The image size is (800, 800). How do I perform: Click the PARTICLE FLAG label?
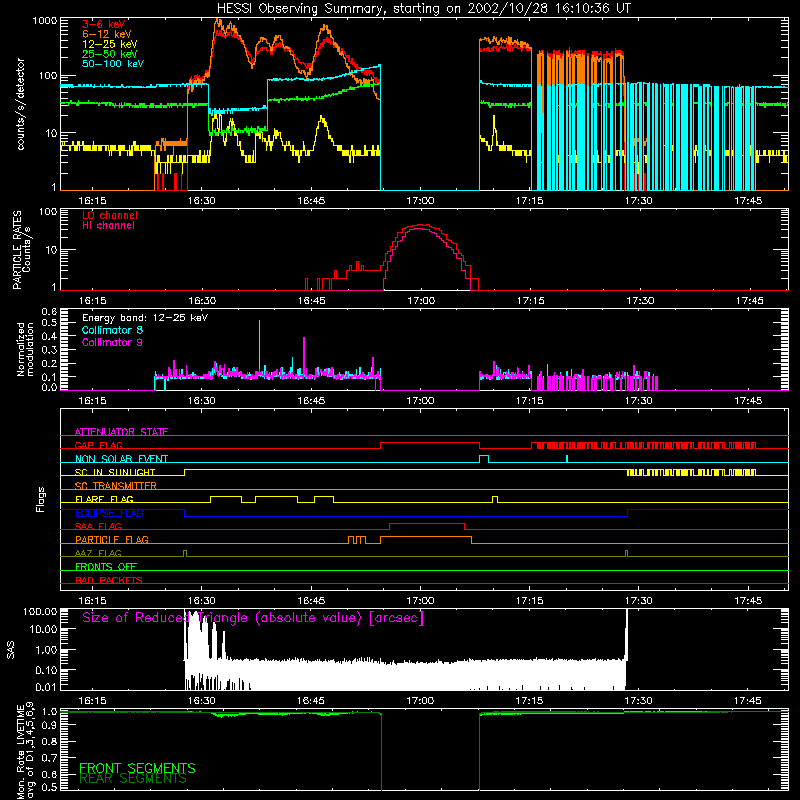(112, 539)
